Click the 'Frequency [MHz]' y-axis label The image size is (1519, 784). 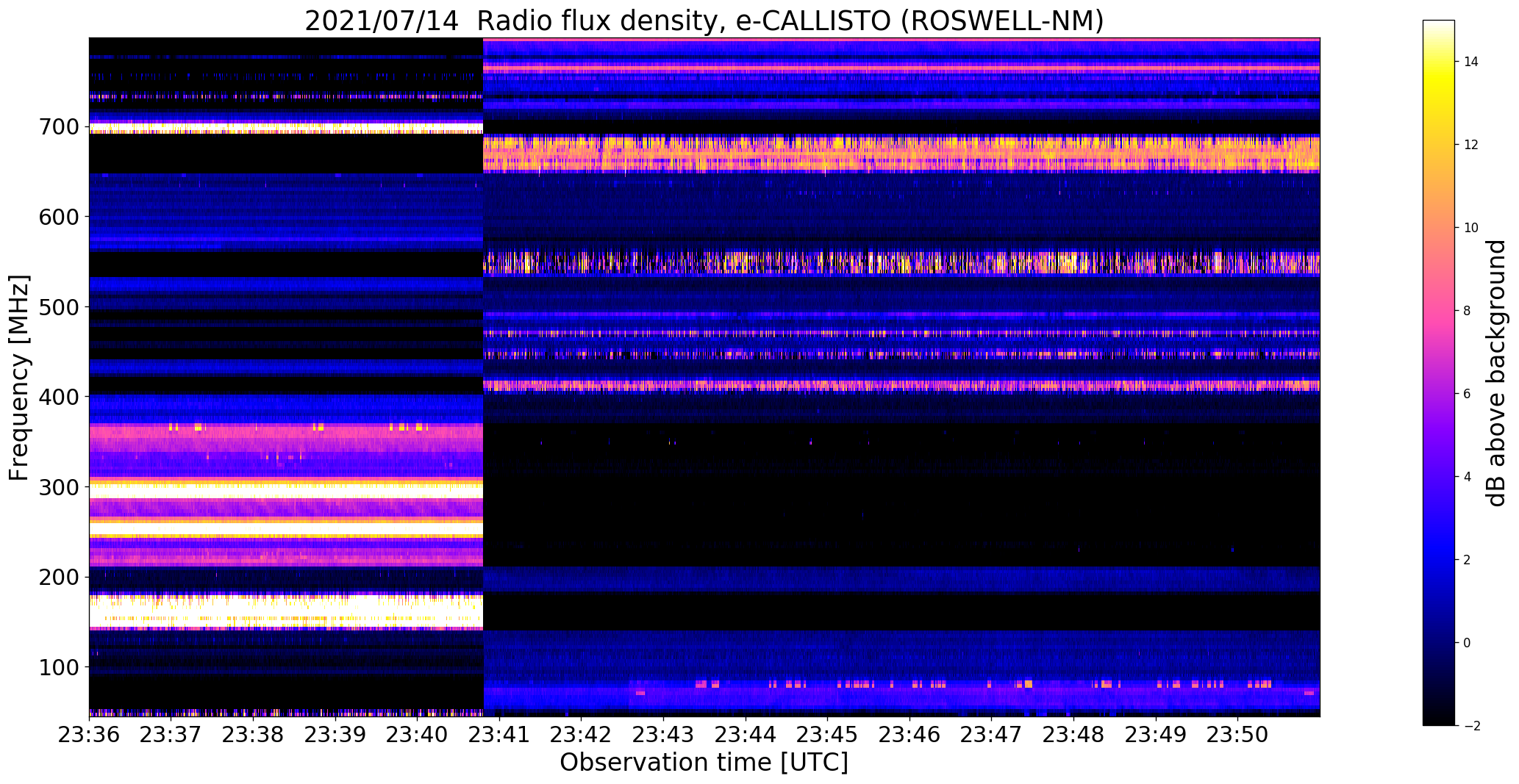pos(20,378)
